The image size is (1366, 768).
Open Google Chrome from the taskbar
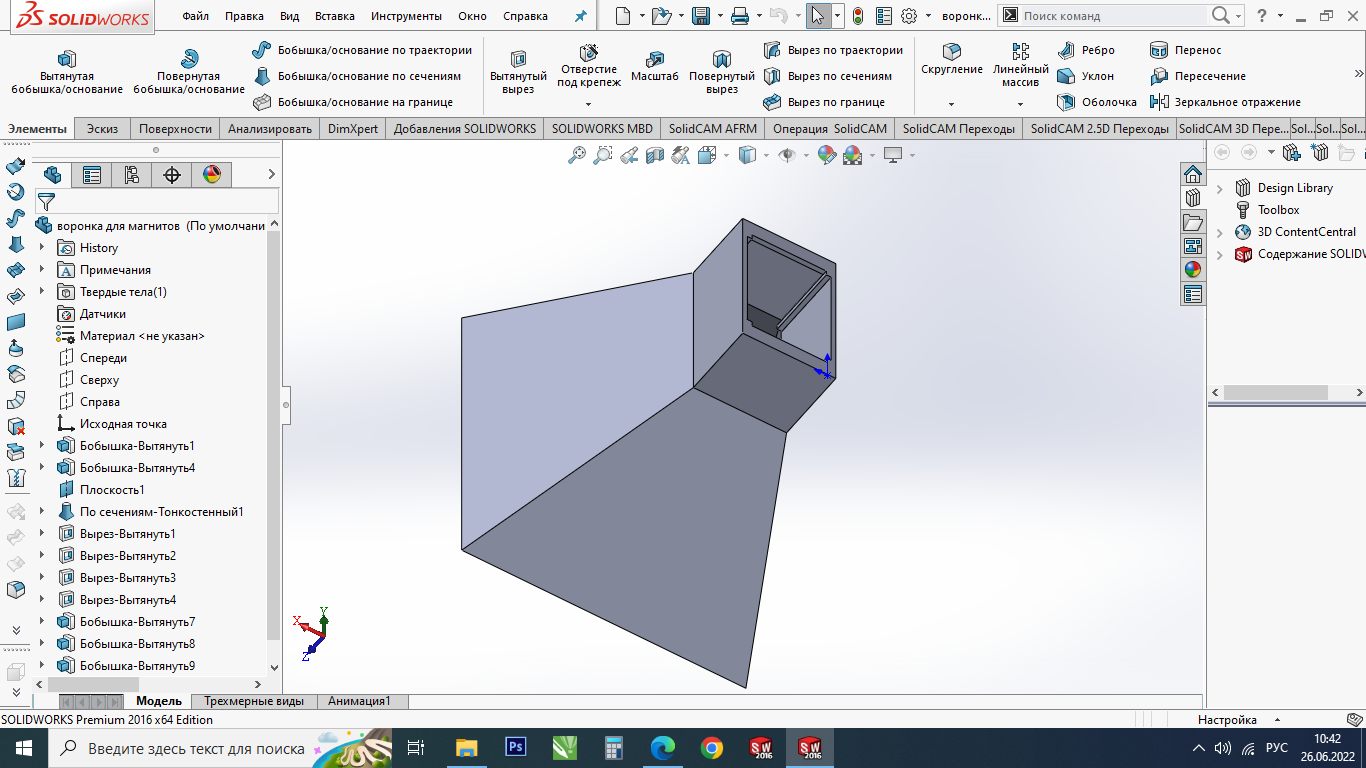[711, 748]
